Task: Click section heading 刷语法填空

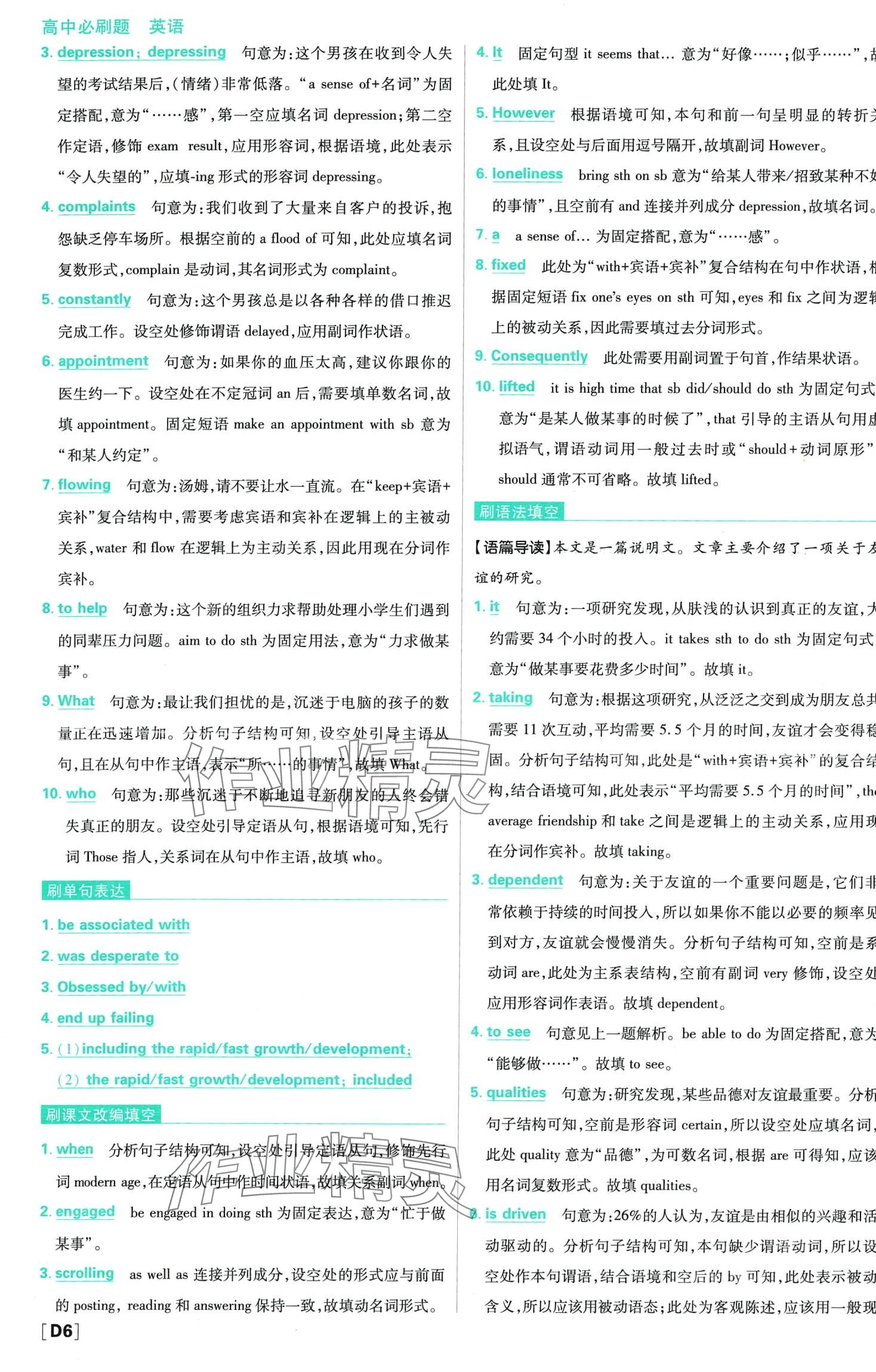Action: pos(519,512)
